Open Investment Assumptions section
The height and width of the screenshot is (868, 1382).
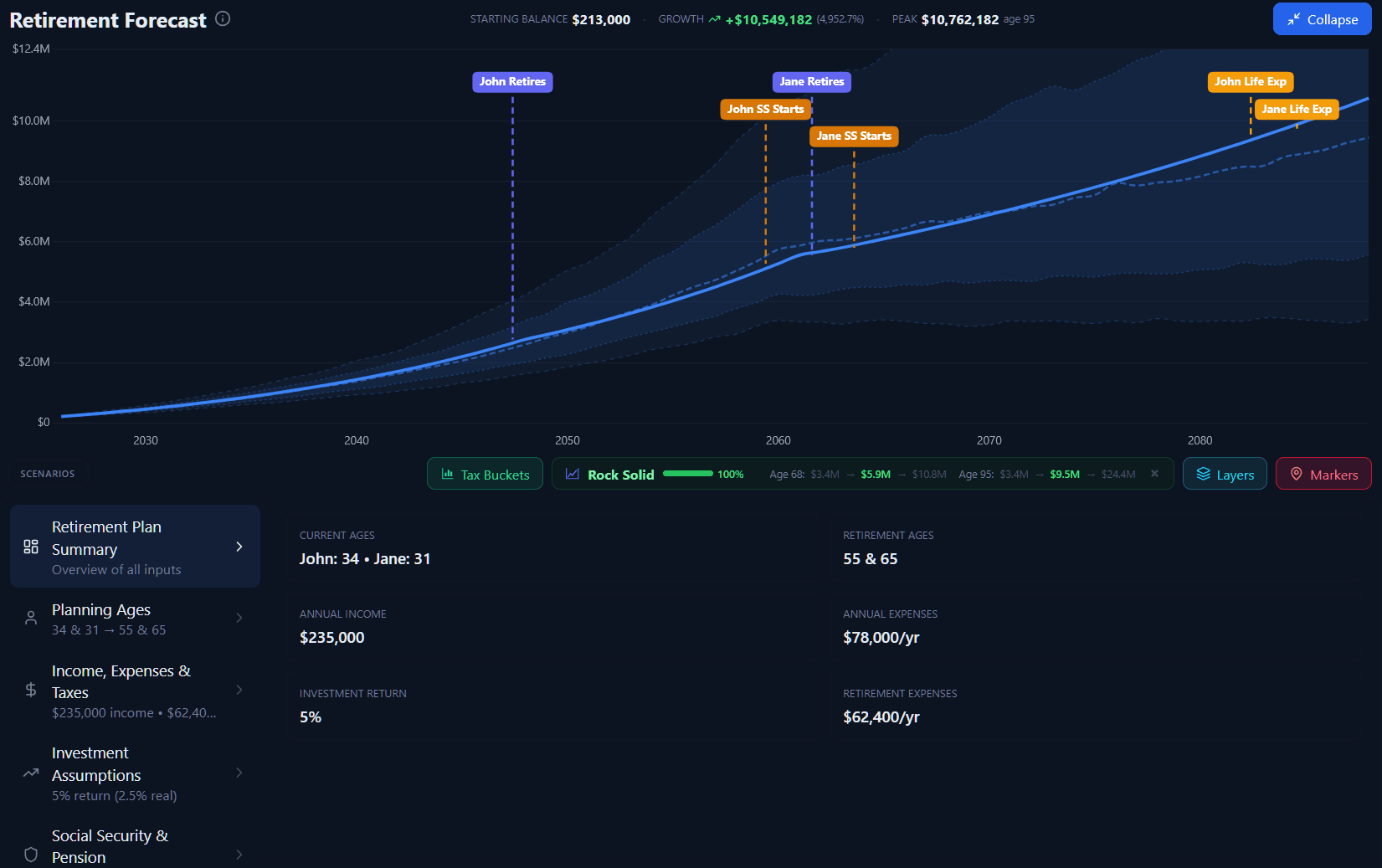click(135, 773)
